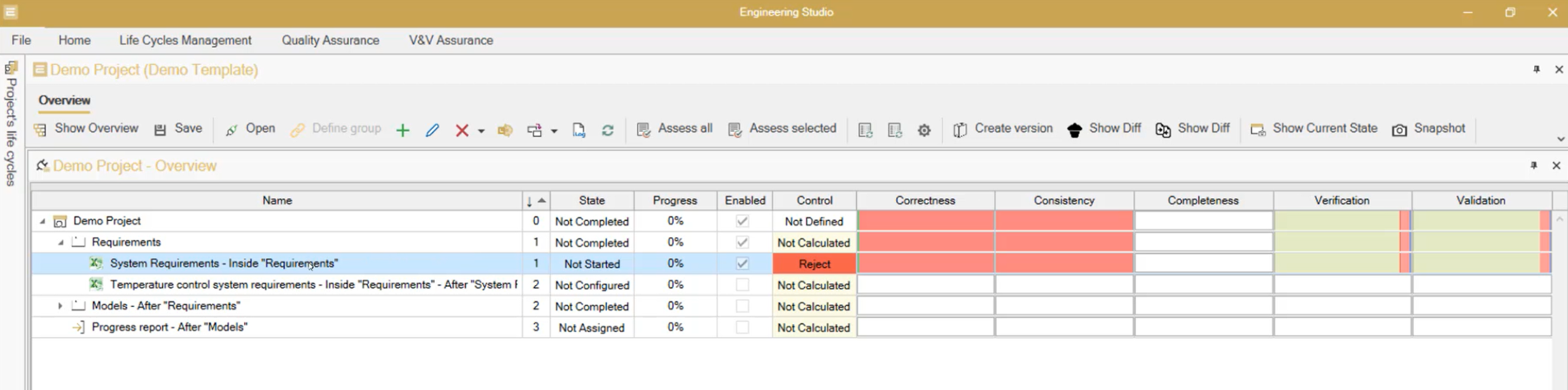Open the File menu
The image size is (1568, 390).
(x=22, y=40)
